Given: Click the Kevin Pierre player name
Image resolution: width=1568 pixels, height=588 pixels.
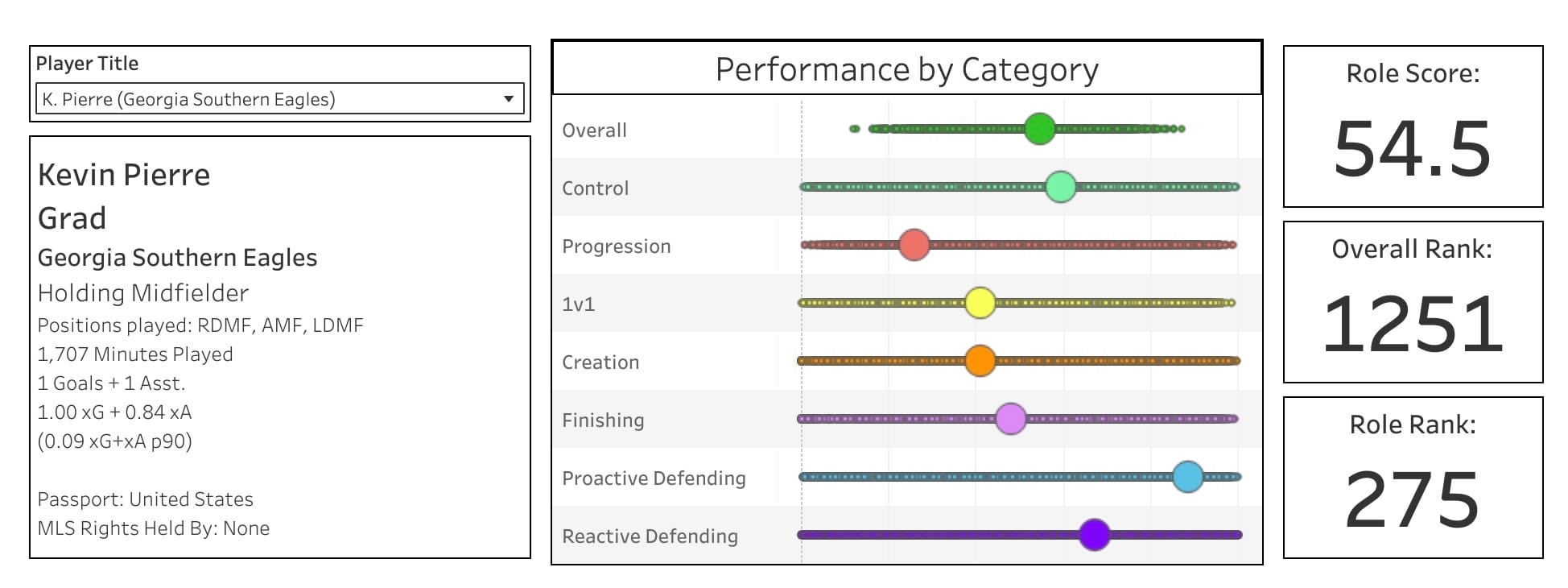Looking at the screenshot, I should tap(124, 175).
